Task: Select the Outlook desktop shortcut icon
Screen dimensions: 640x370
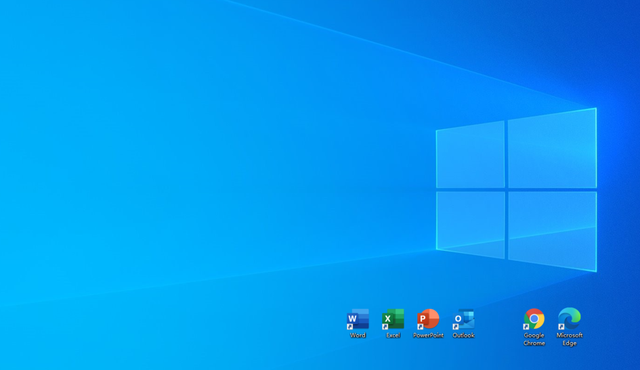Action: click(463, 319)
